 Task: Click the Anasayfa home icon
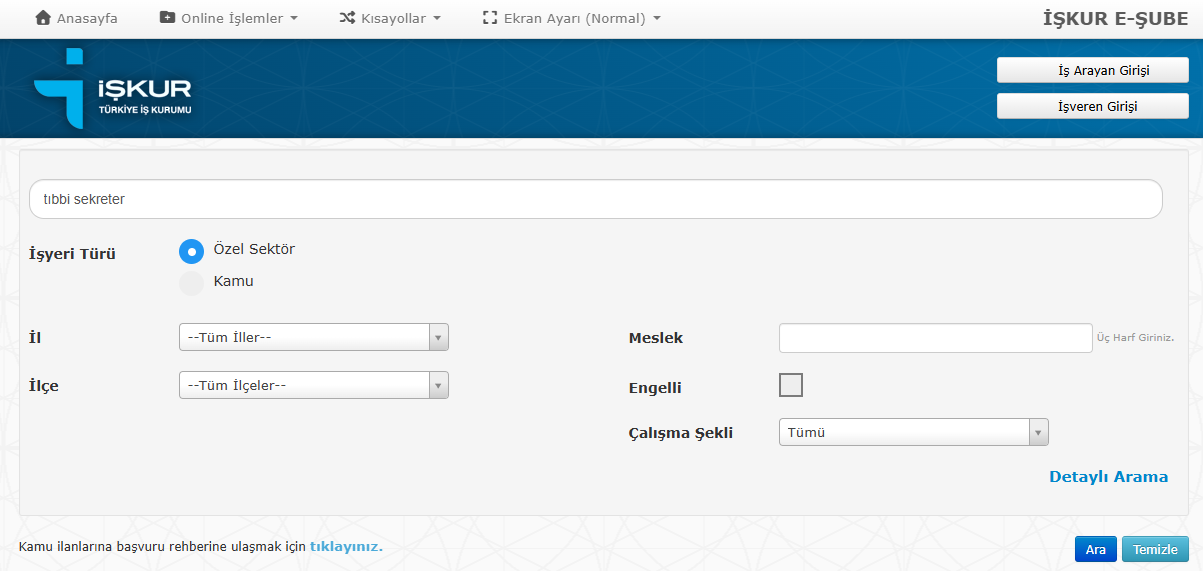[x=43, y=18]
